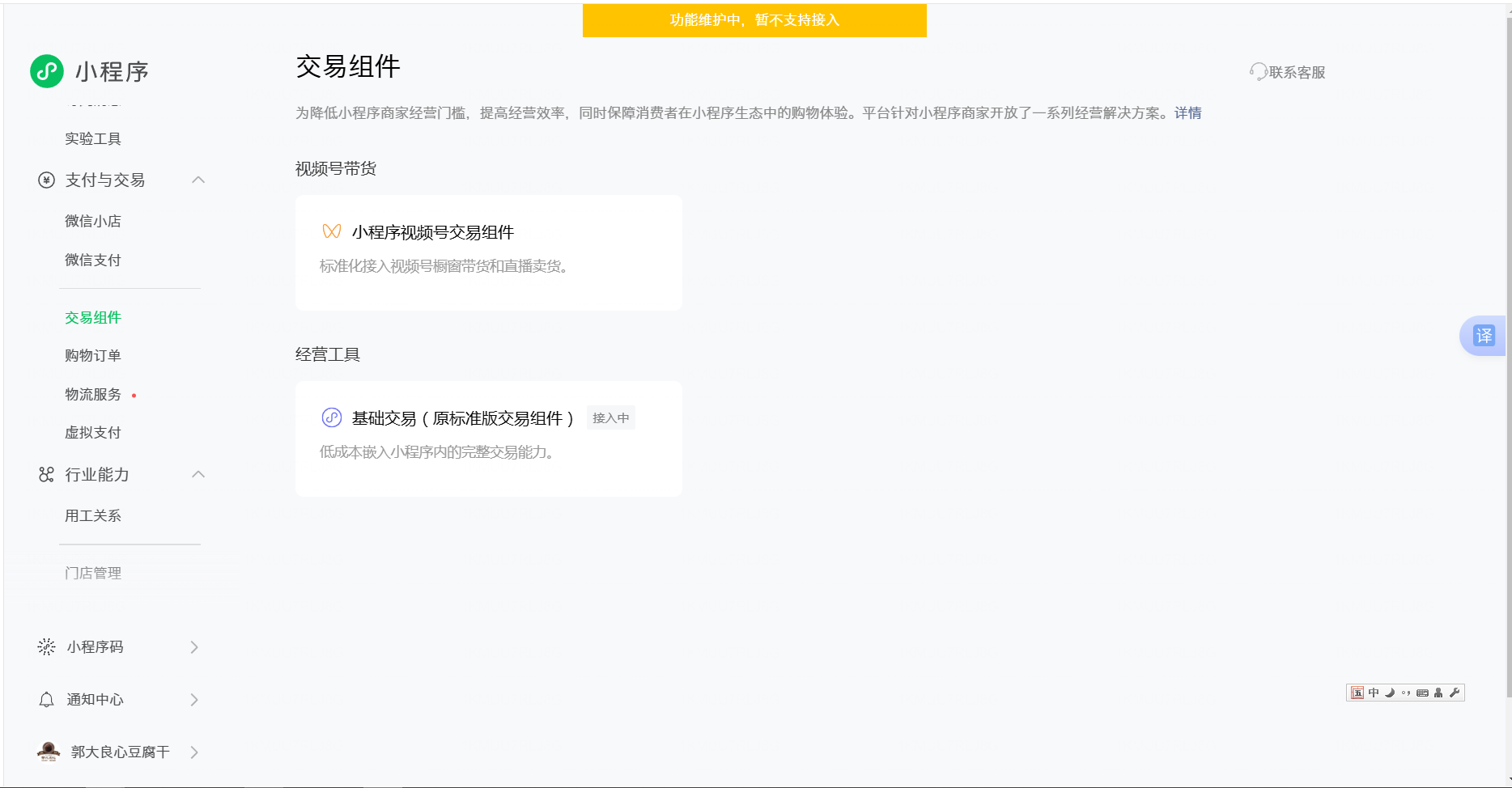Click the 支付与交易 menu heading
The image size is (1512, 788).
[x=105, y=180]
